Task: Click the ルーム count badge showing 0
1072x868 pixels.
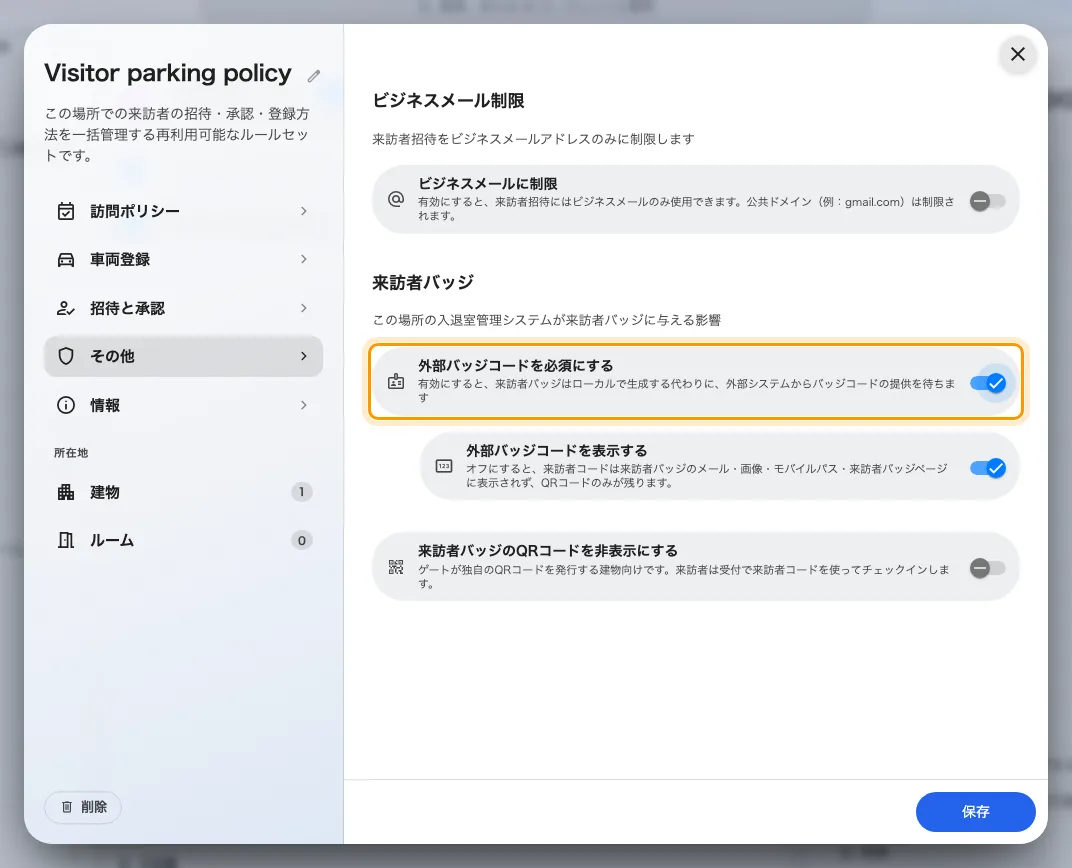Action: point(302,541)
